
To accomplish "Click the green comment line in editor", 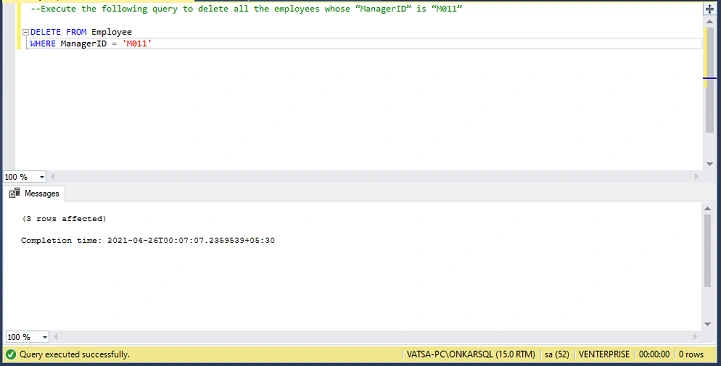I will 246,9.
